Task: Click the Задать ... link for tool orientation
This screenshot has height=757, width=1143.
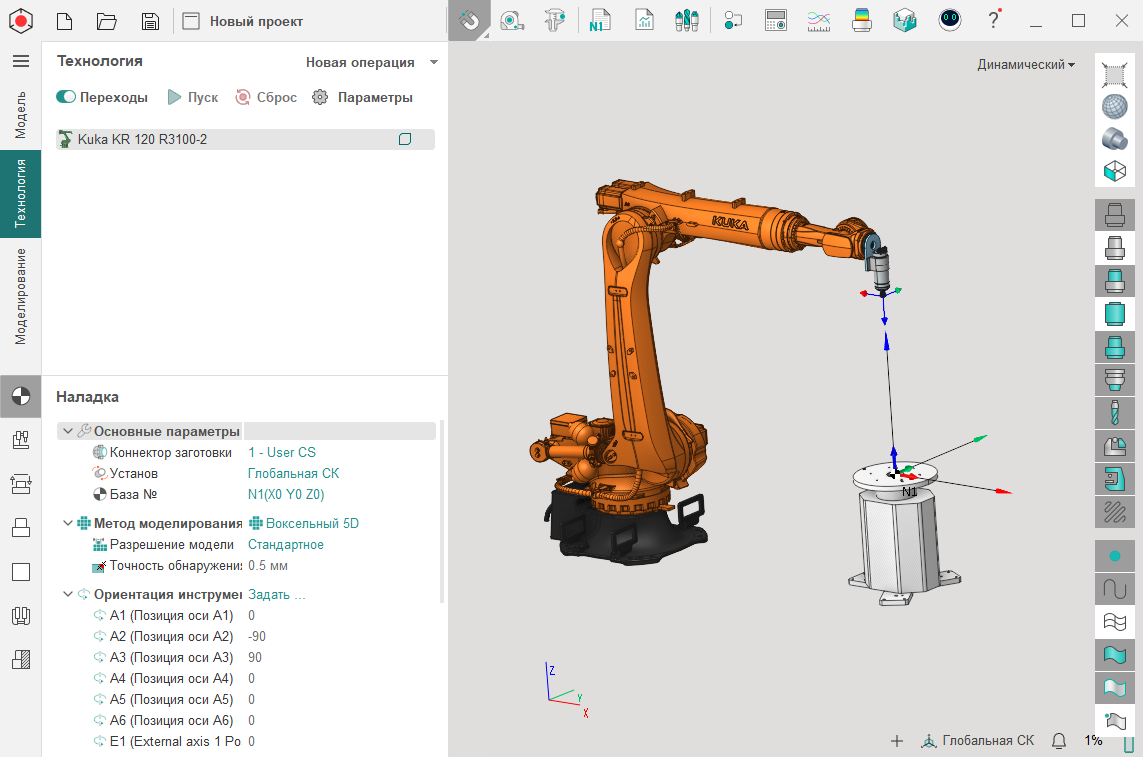Action: pos(277,594)
